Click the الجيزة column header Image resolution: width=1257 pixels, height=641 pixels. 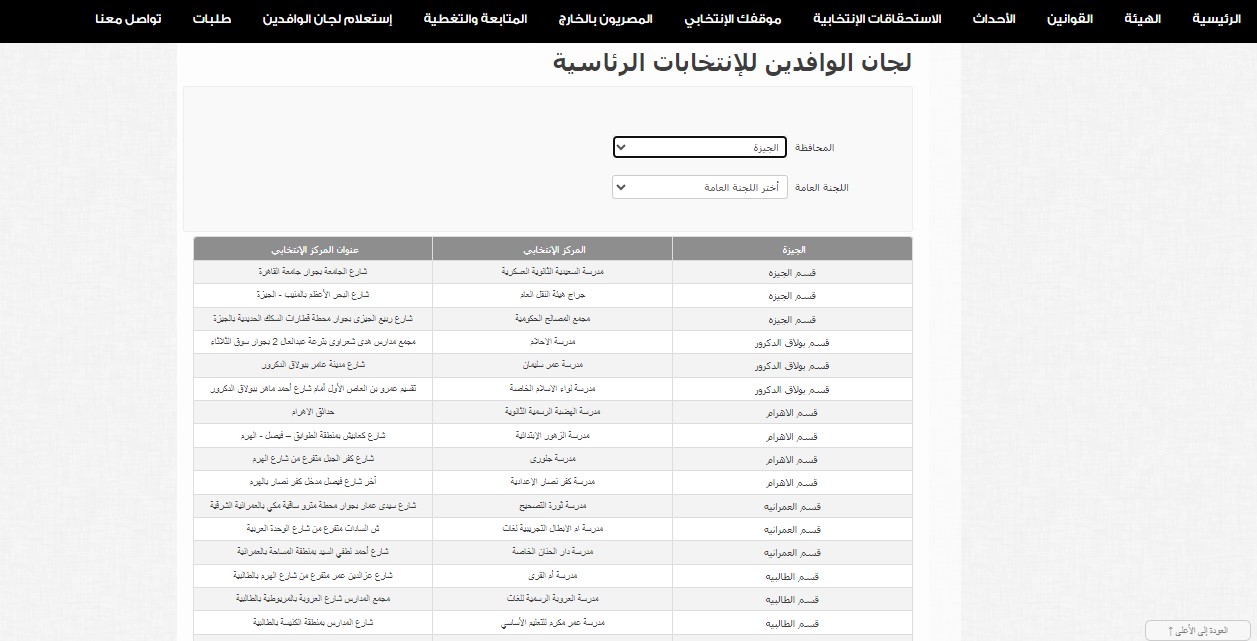click(793, 249)
